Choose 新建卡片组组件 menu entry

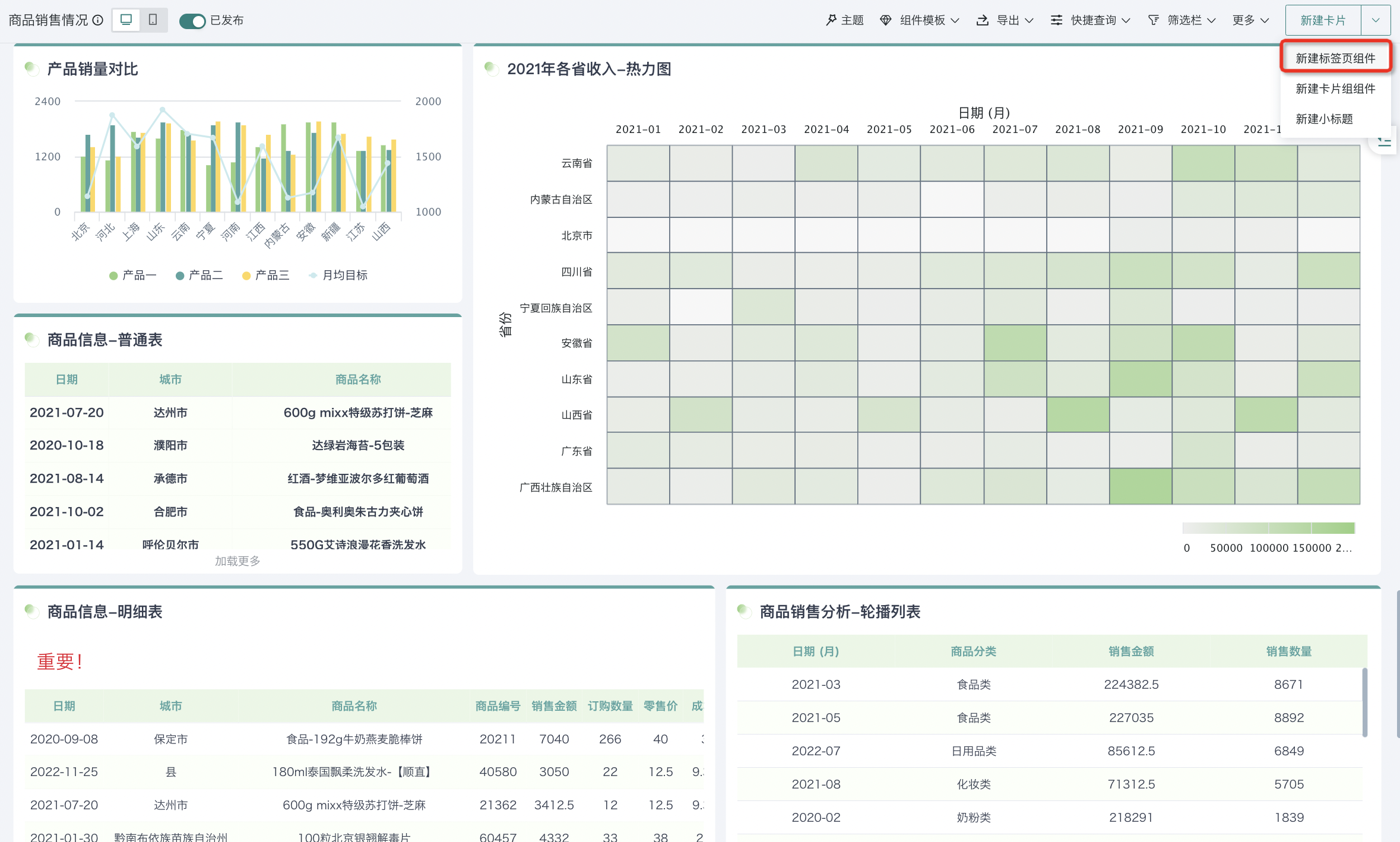pyautogui.click(x=1335, y=88)
